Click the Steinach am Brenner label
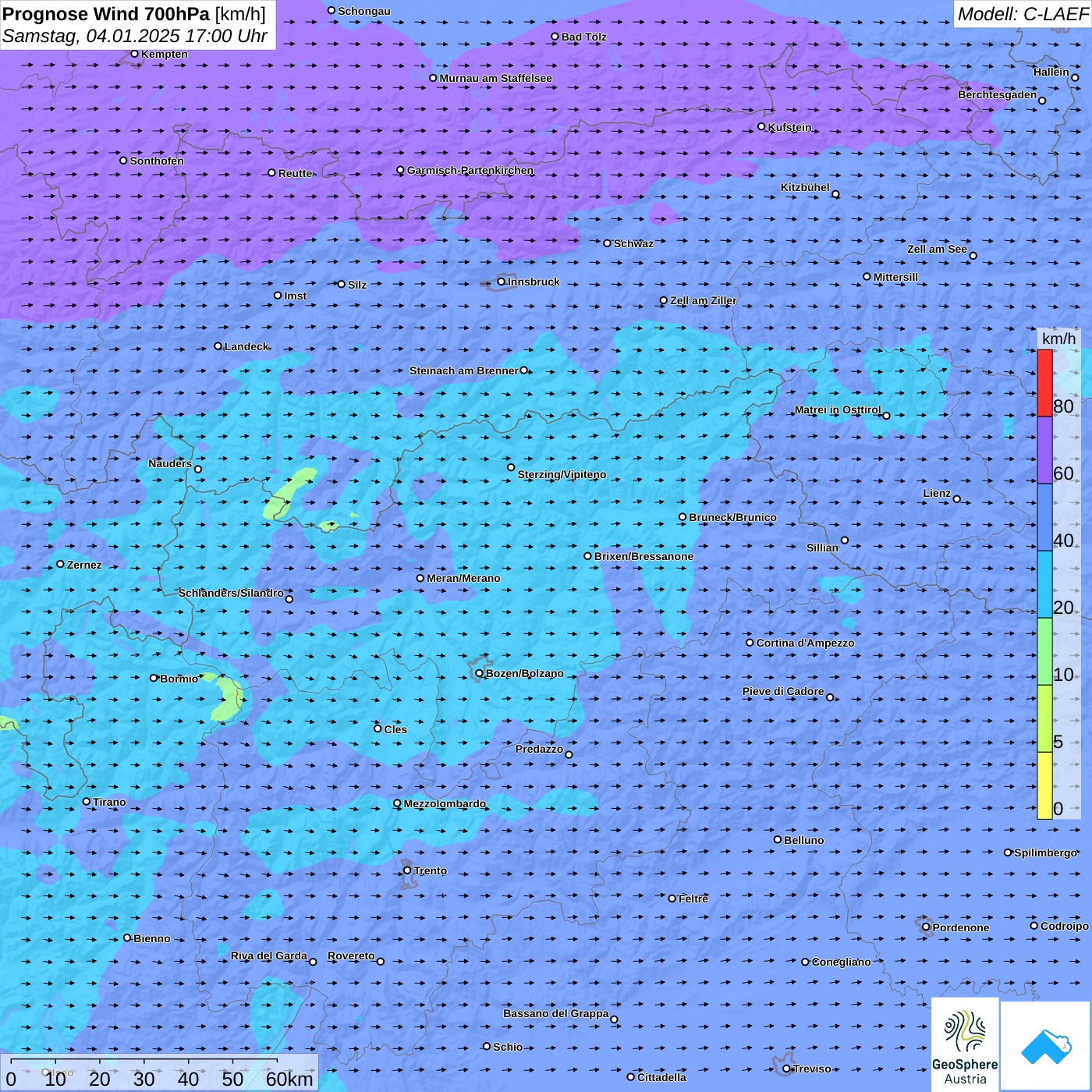This screenshot has width=1092, height=1092. 464,370
